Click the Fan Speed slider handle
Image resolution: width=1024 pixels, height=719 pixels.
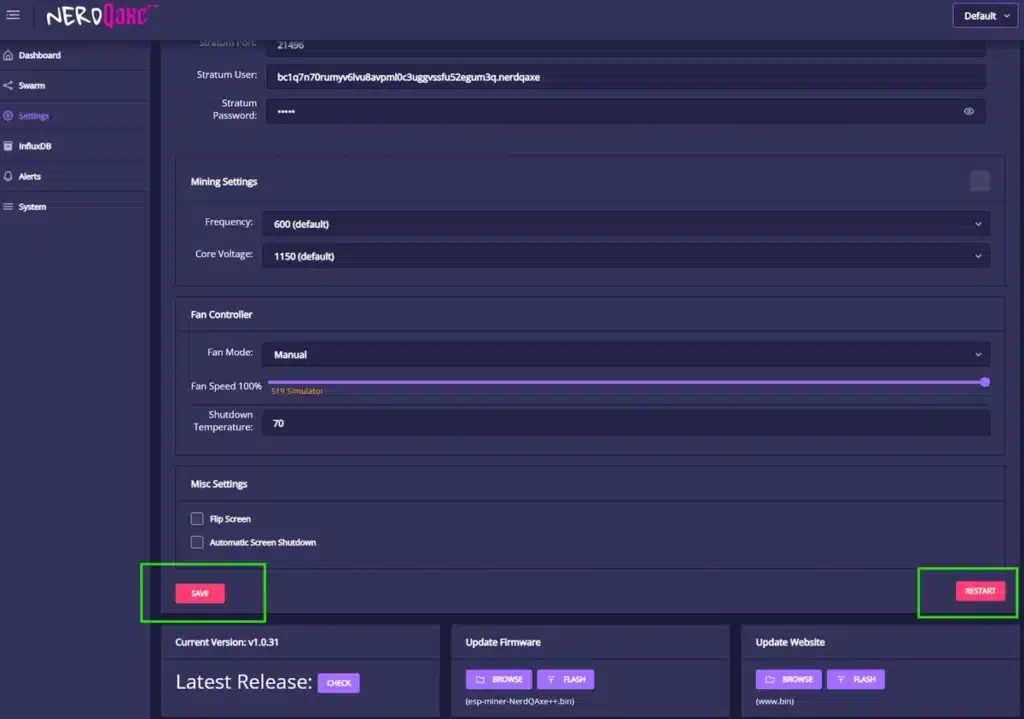pos(985,382)
